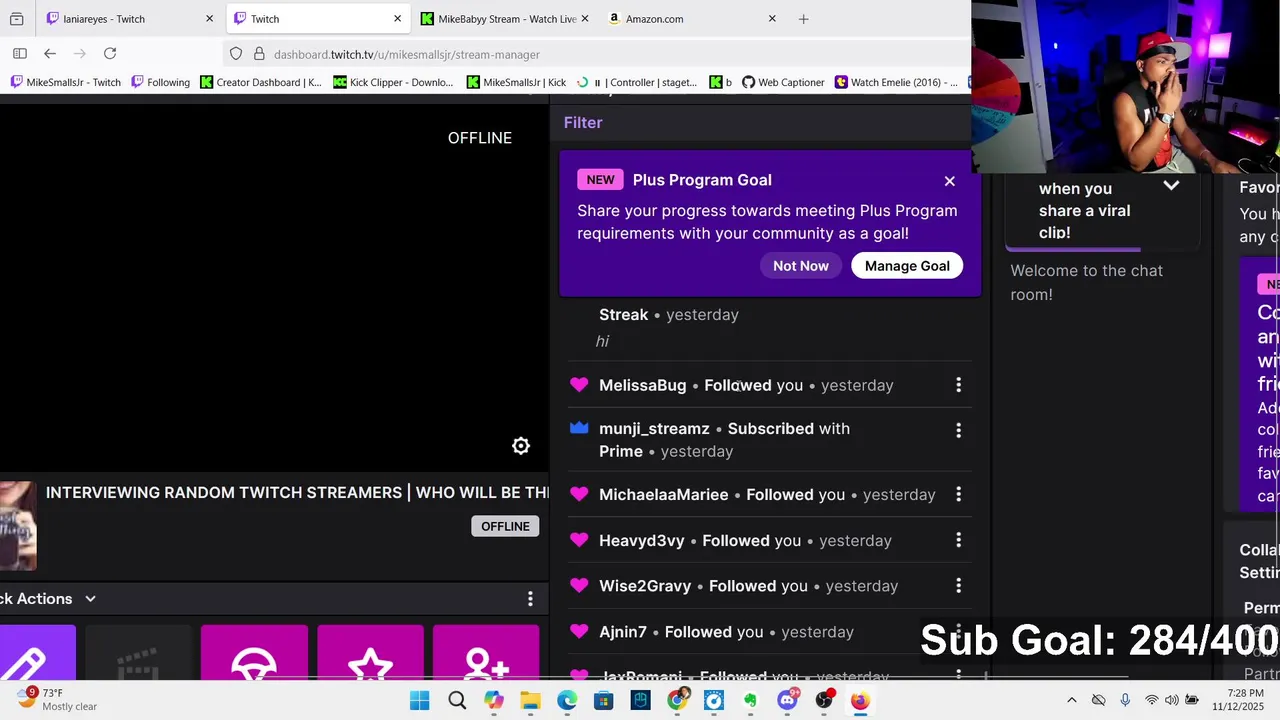
Task: Click MichaelaaMariee username in activity feed
Action: coord(664,494)
